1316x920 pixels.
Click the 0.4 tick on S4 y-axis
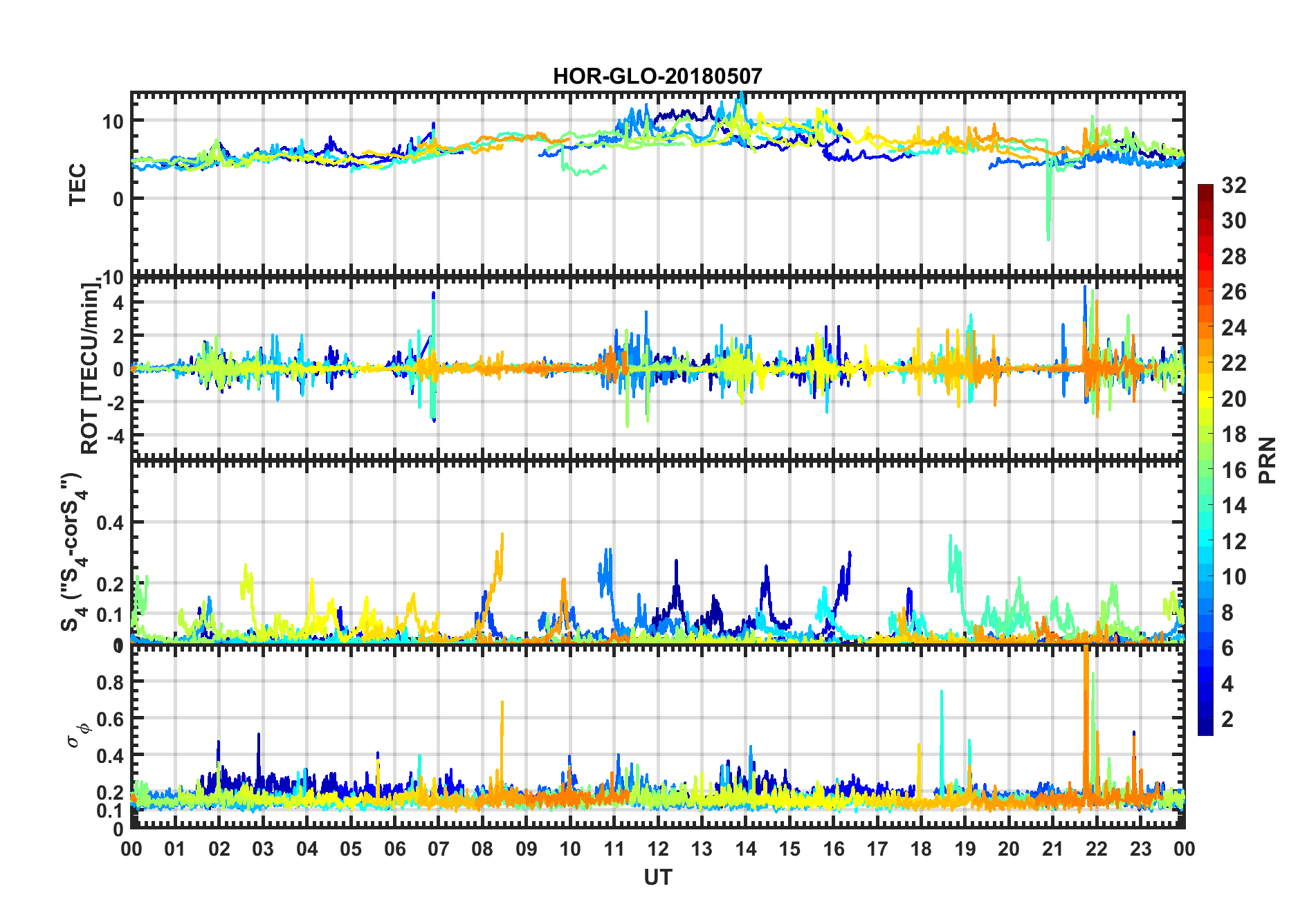click(x=111, y=523)
